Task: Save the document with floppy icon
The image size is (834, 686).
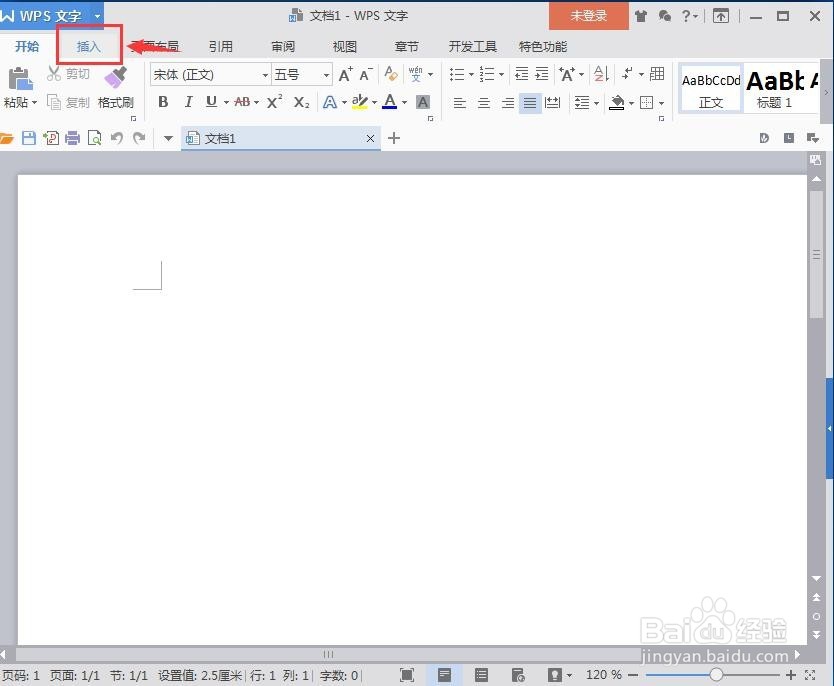Action: point(29,139)
